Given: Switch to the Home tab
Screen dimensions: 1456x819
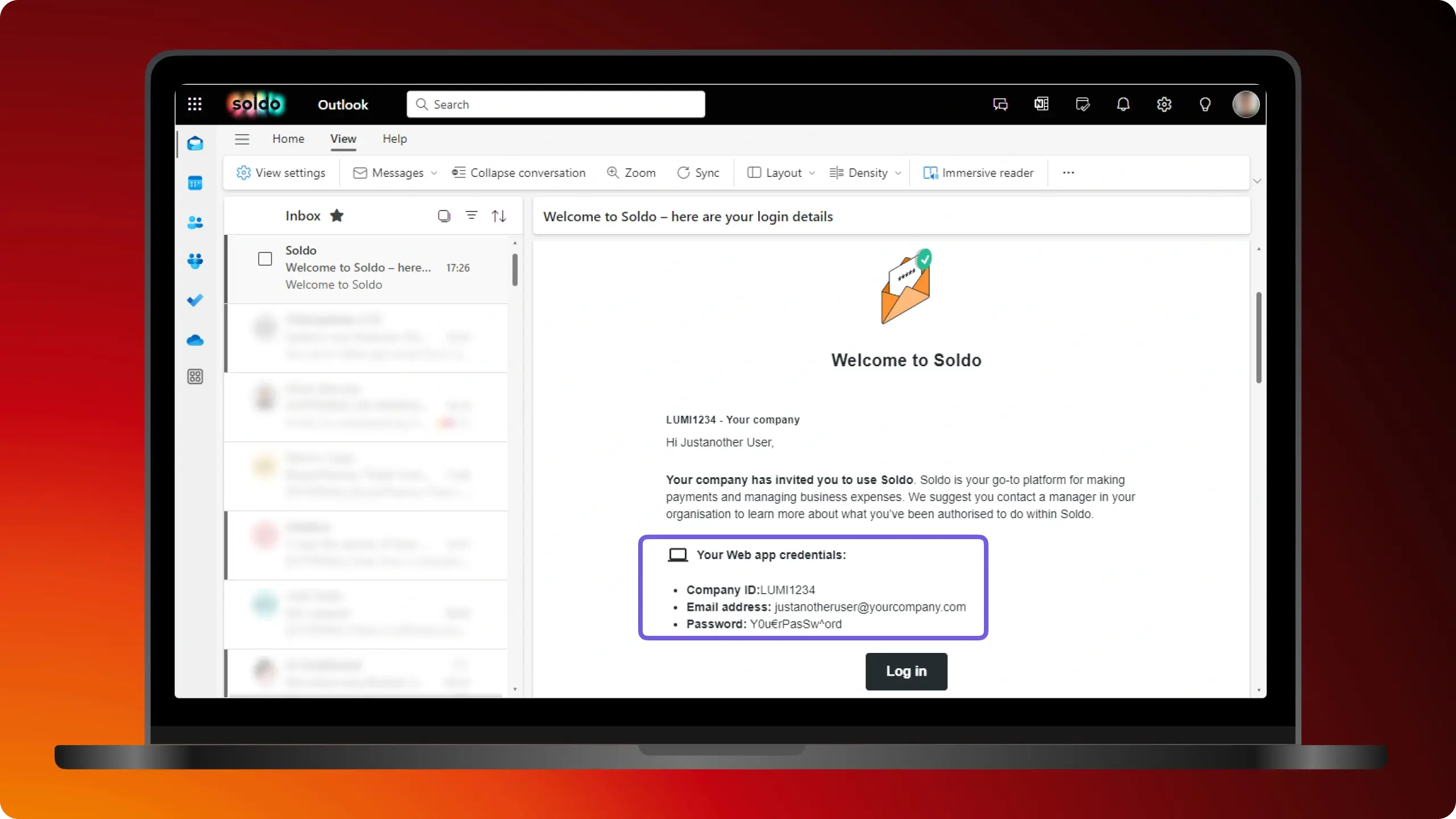Looking at the screenshot, I should pyautogui.click(x=288, y=139).
